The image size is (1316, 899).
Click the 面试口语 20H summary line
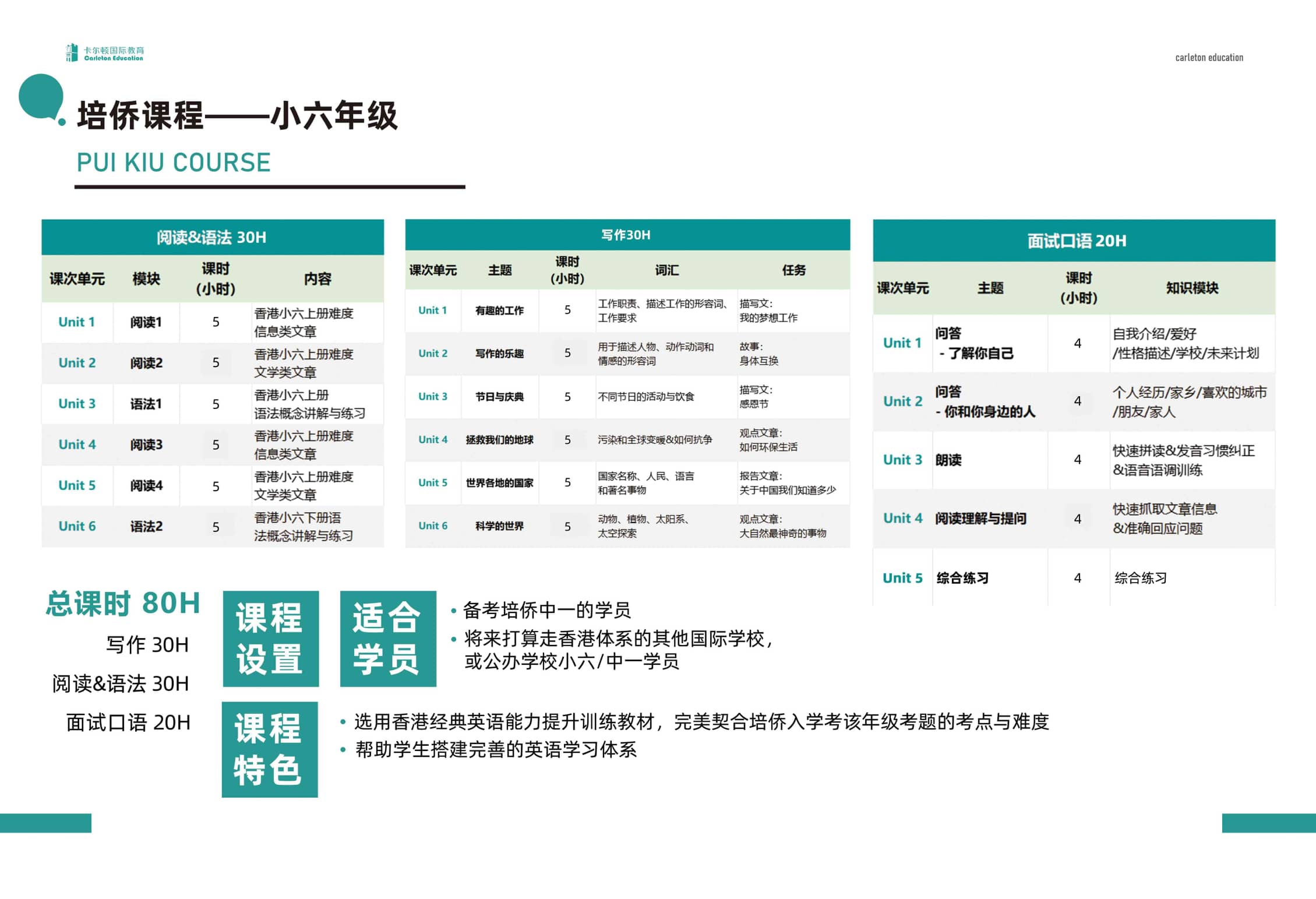[128, 722]
